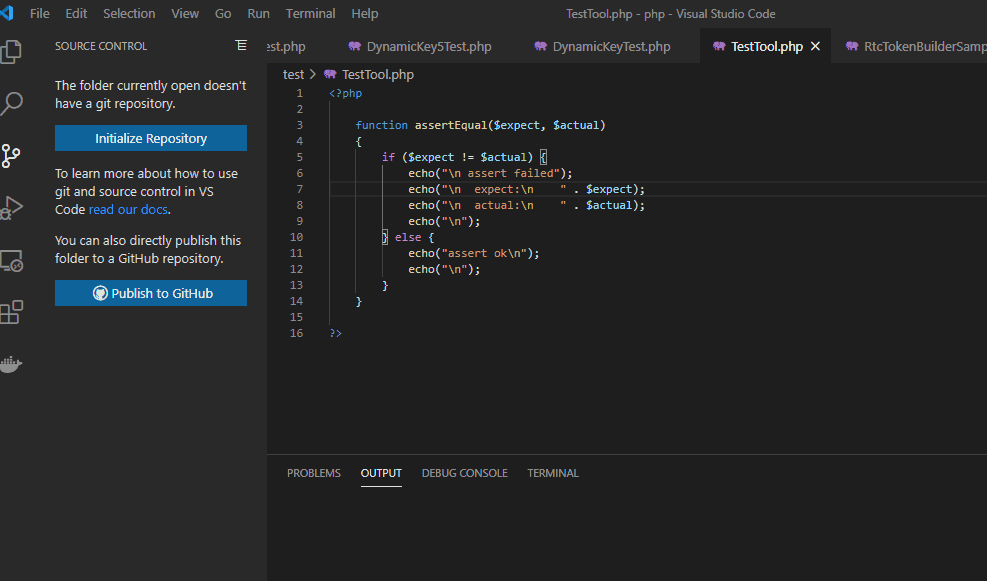The width and height of the screenshot is (987, 581).
Task: Open Source Control views and more actions
Action: coord(240,46)
